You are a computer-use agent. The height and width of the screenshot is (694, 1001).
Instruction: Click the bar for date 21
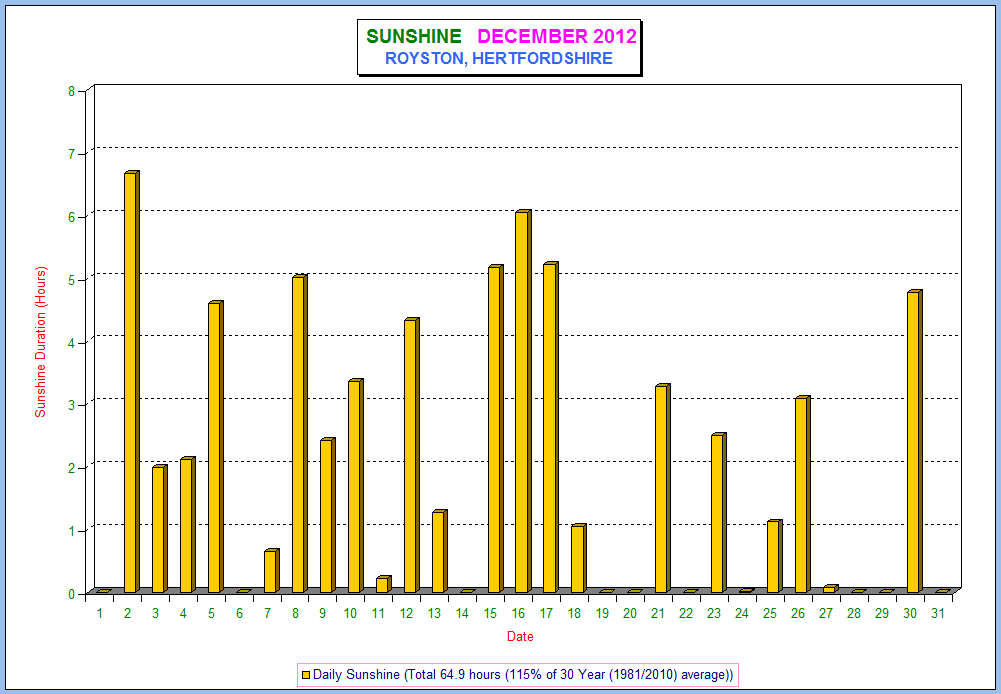click(x=663, y=488)
